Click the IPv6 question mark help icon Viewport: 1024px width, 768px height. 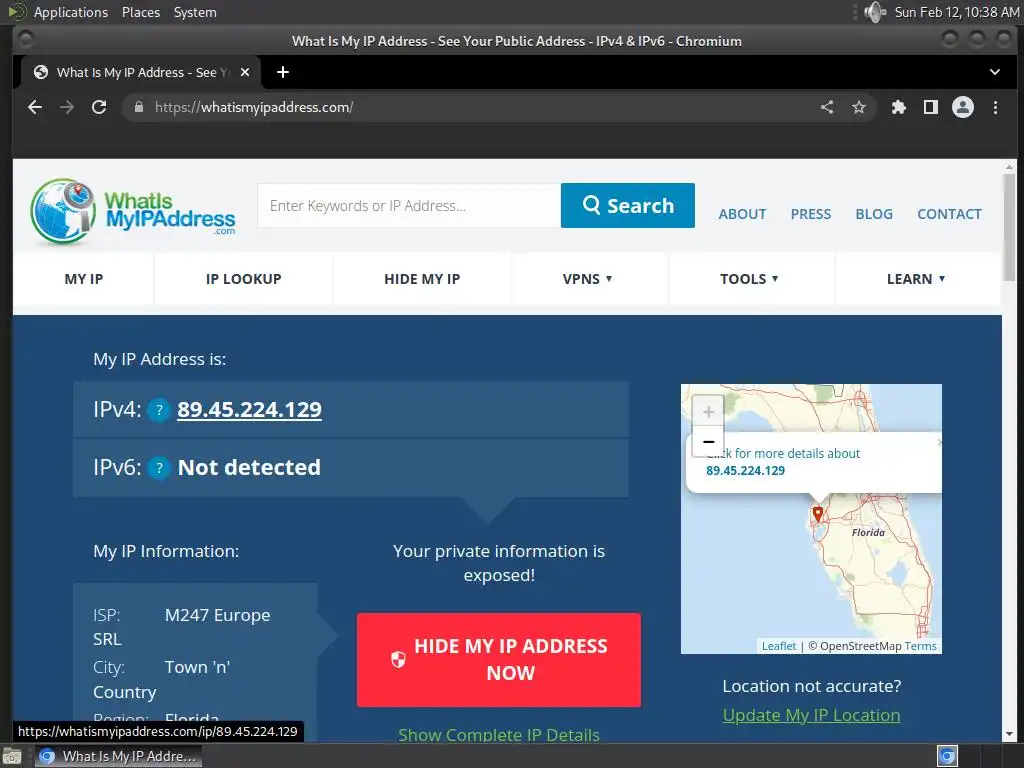159,468
